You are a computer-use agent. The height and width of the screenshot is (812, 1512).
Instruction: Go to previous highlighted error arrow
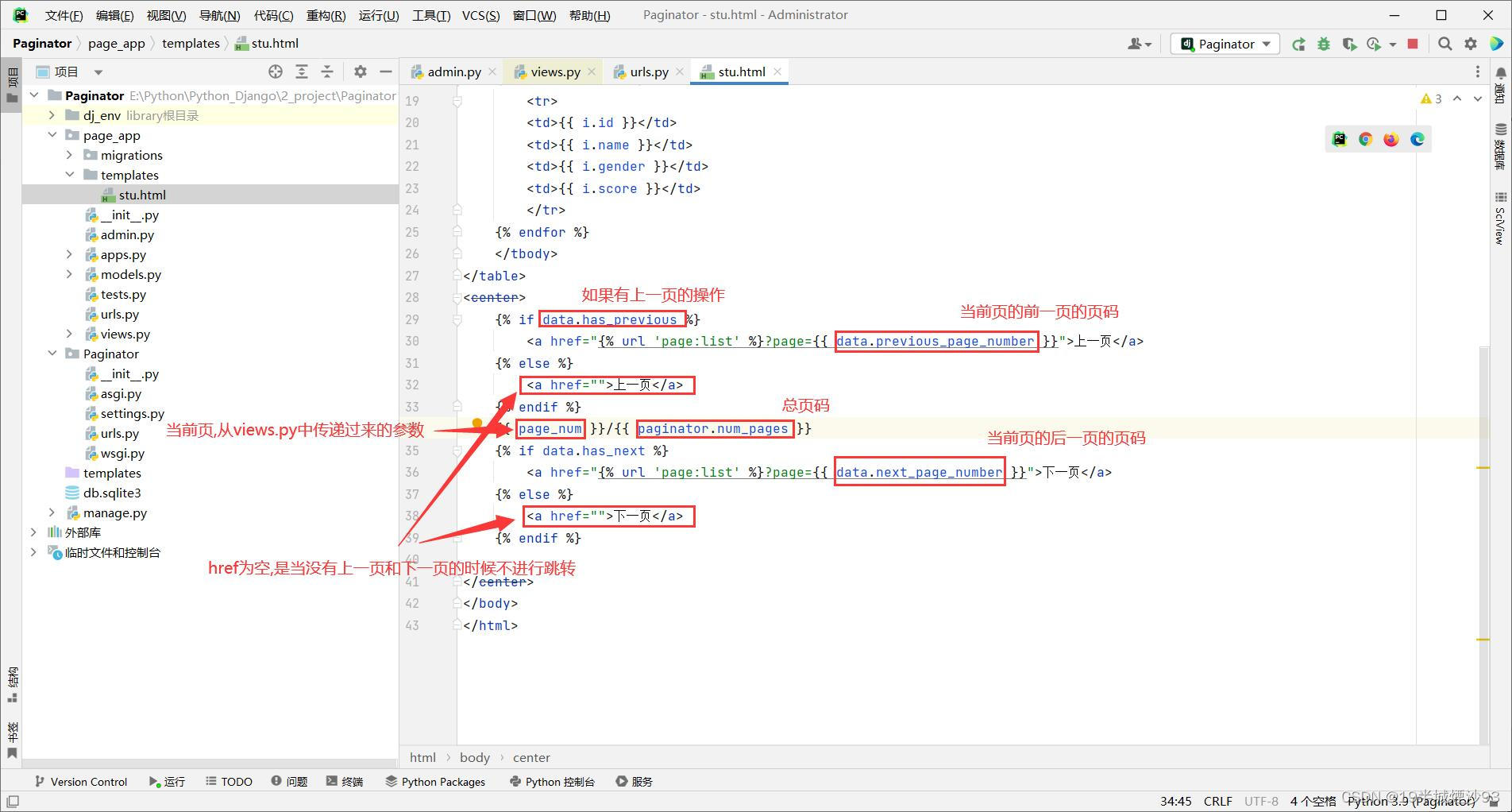(1457, 99)
